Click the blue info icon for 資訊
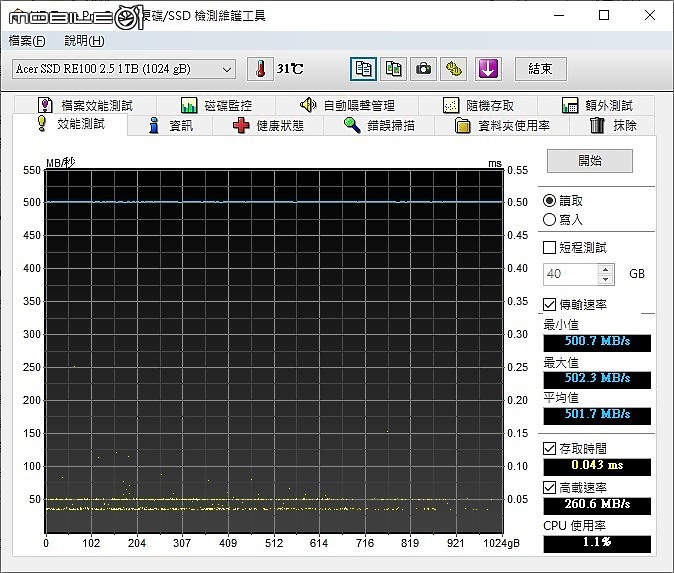The image size is (674, 573). [153, 125]
